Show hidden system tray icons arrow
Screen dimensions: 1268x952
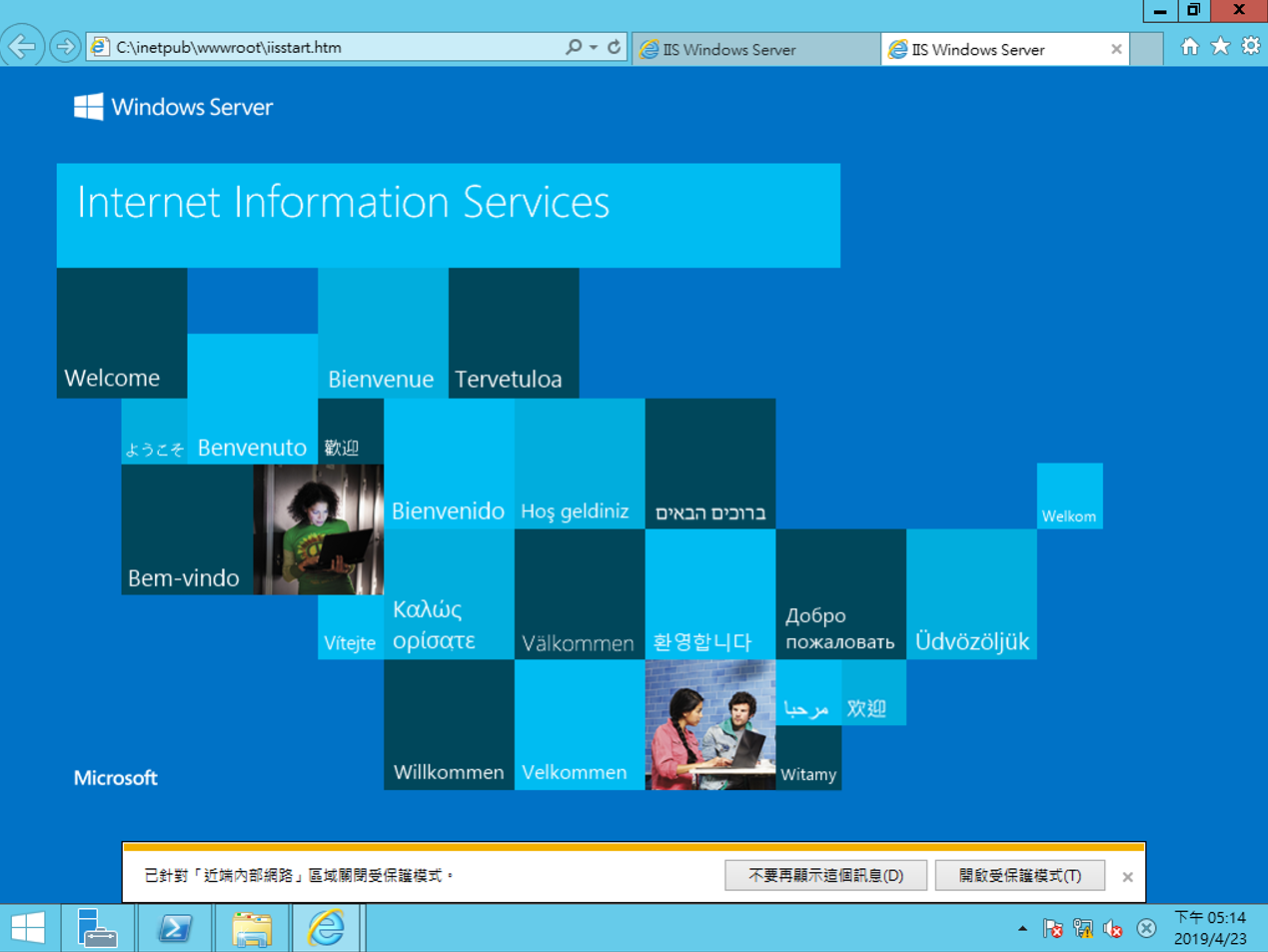pos(1022,929)
